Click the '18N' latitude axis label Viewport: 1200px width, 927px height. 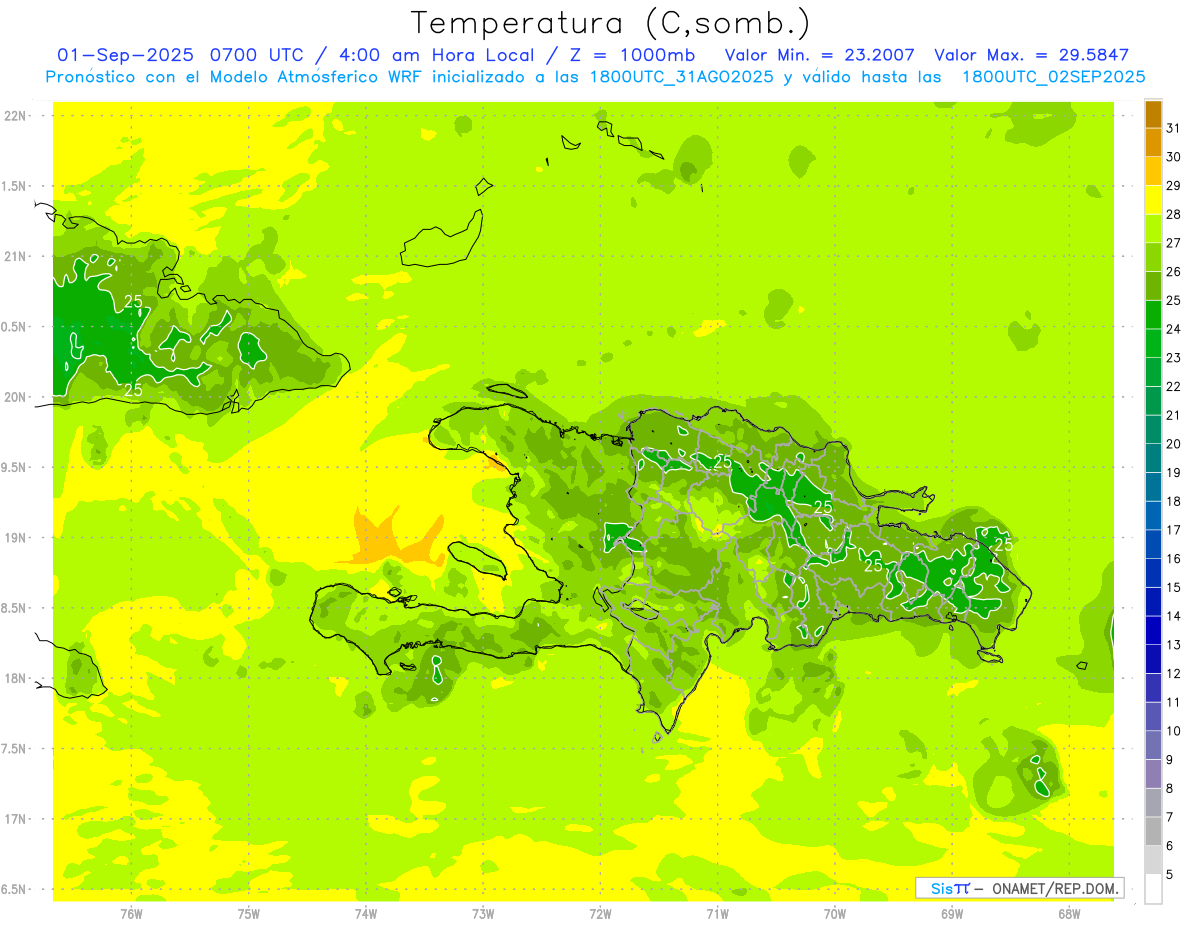coord(16,678)
